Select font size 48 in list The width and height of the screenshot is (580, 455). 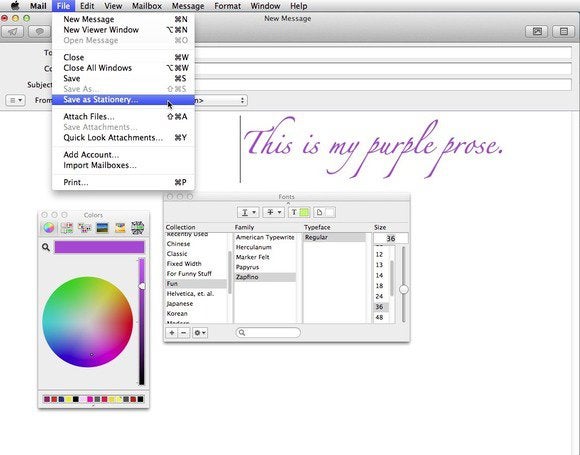[381, 317]
